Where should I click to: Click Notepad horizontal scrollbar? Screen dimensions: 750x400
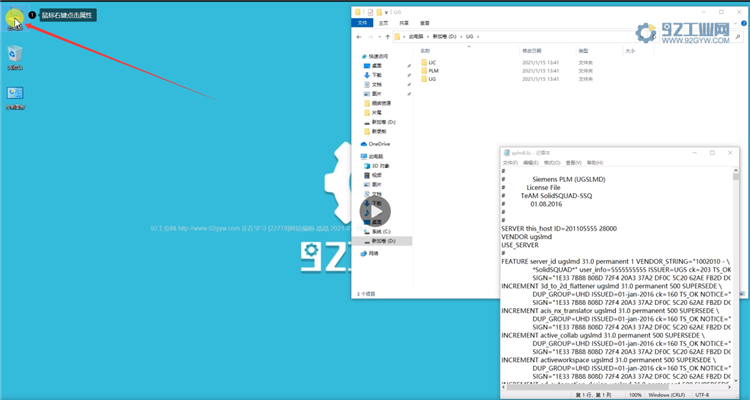(616, 387)
